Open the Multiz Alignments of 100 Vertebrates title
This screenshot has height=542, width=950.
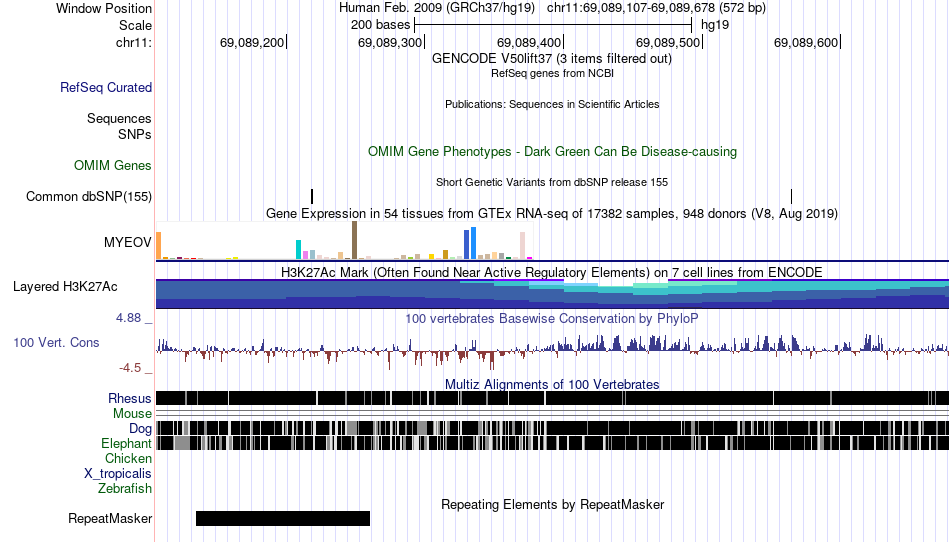(x=552, y=384)
